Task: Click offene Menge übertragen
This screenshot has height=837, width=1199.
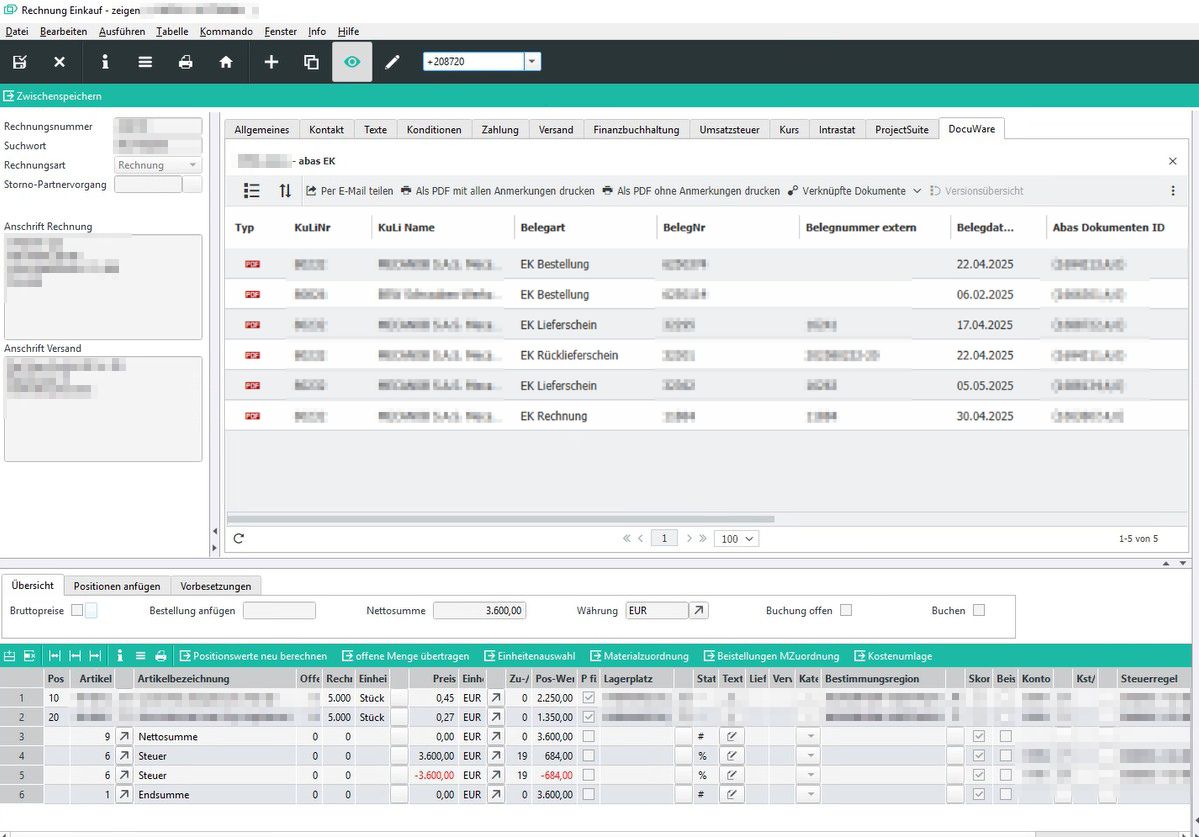Action: pyautogui.click(x=405, y=656)
